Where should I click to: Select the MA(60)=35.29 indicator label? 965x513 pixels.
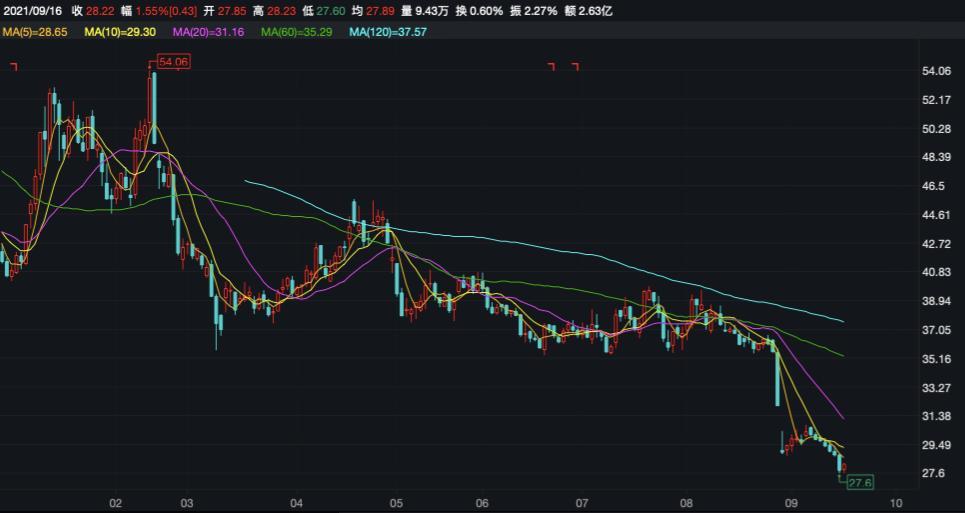tap(297, 31)
